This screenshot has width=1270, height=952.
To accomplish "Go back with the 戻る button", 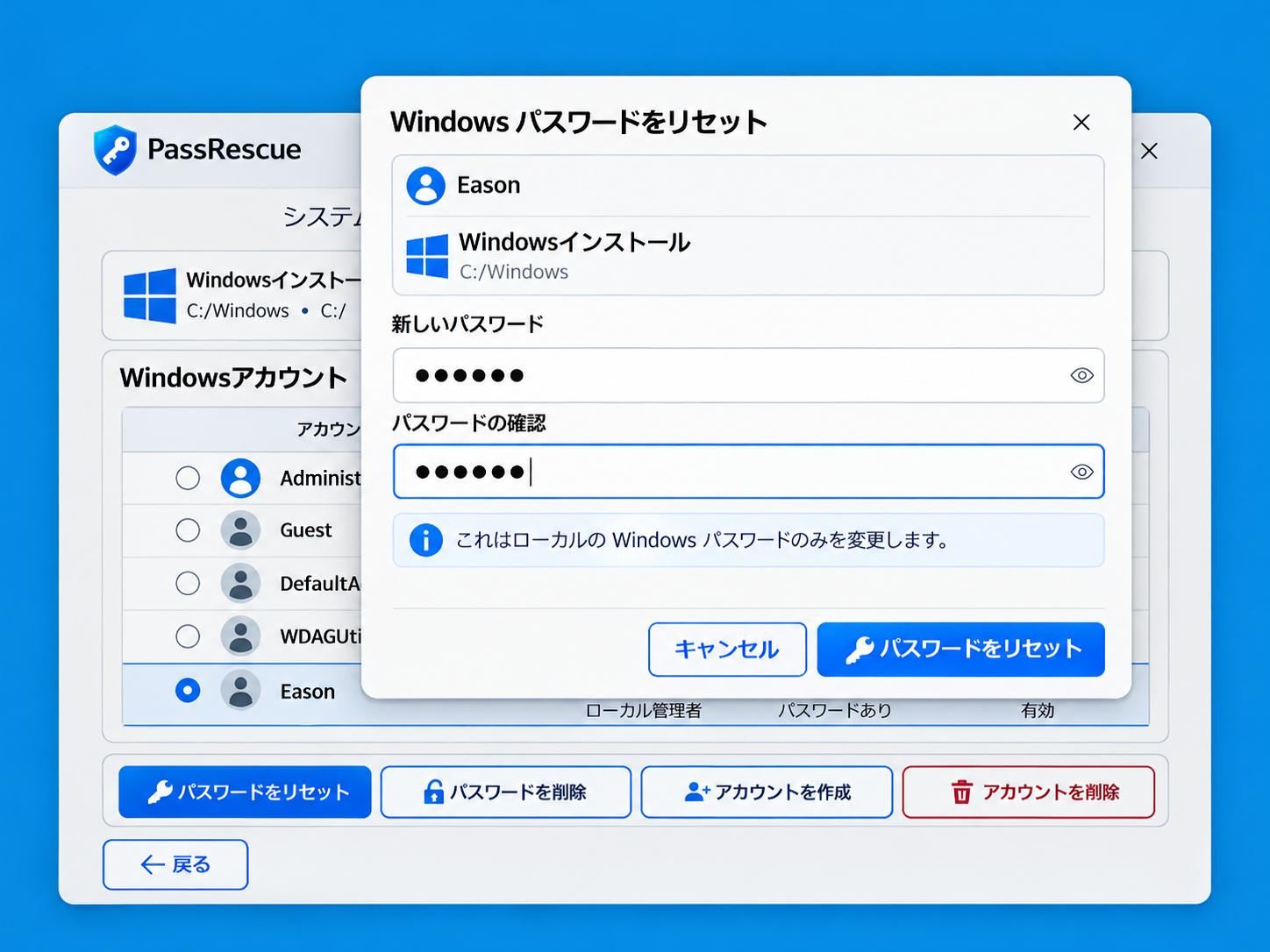I will 175,865.
